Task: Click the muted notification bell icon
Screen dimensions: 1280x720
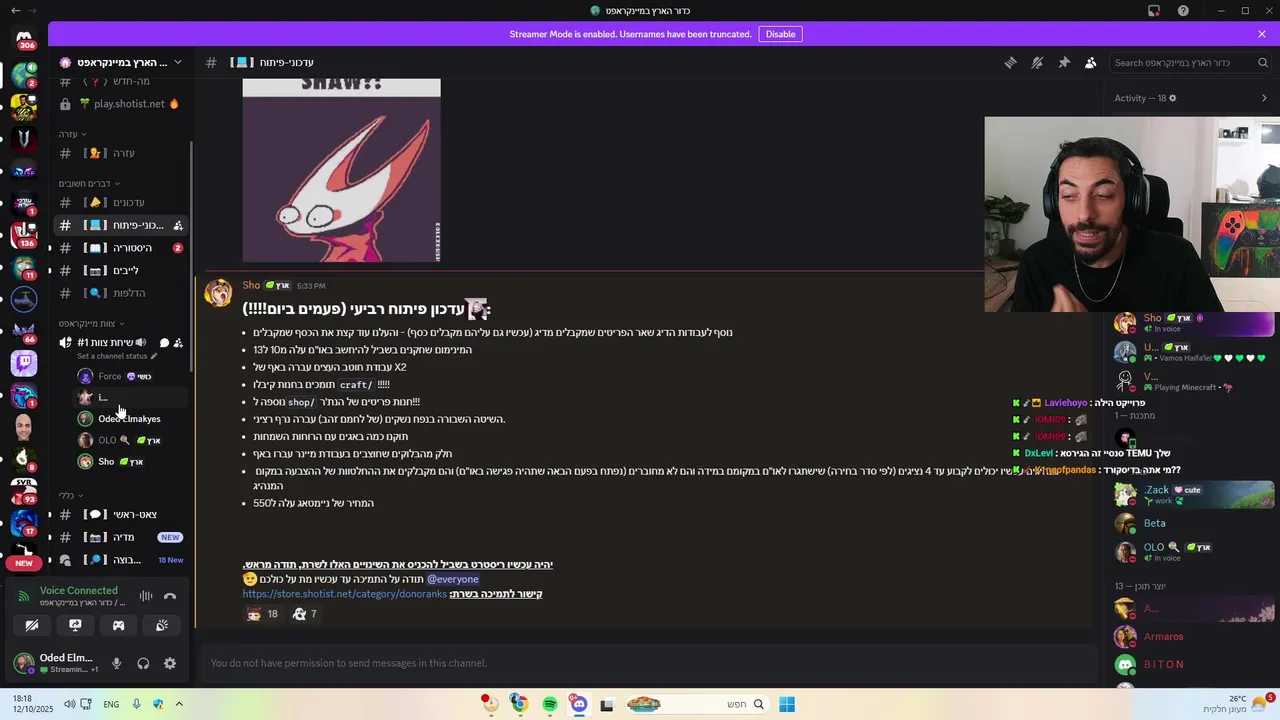Action: tap(1037, 62)
